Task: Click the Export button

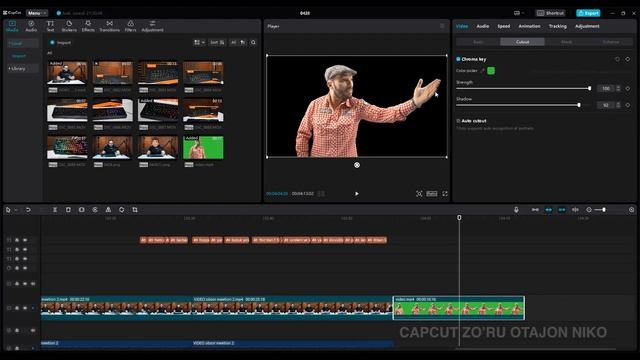Action: (x=588, y=13)
